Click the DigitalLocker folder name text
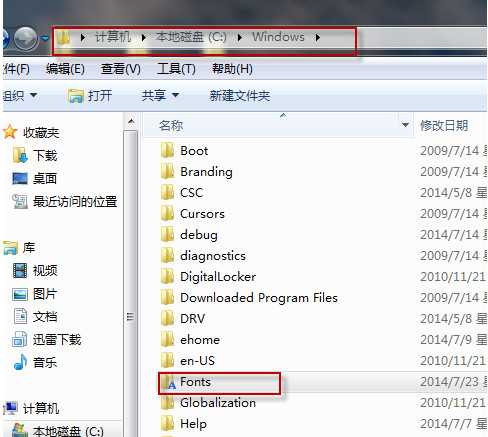This screenshot has height=437, width=488. [218, 277]
